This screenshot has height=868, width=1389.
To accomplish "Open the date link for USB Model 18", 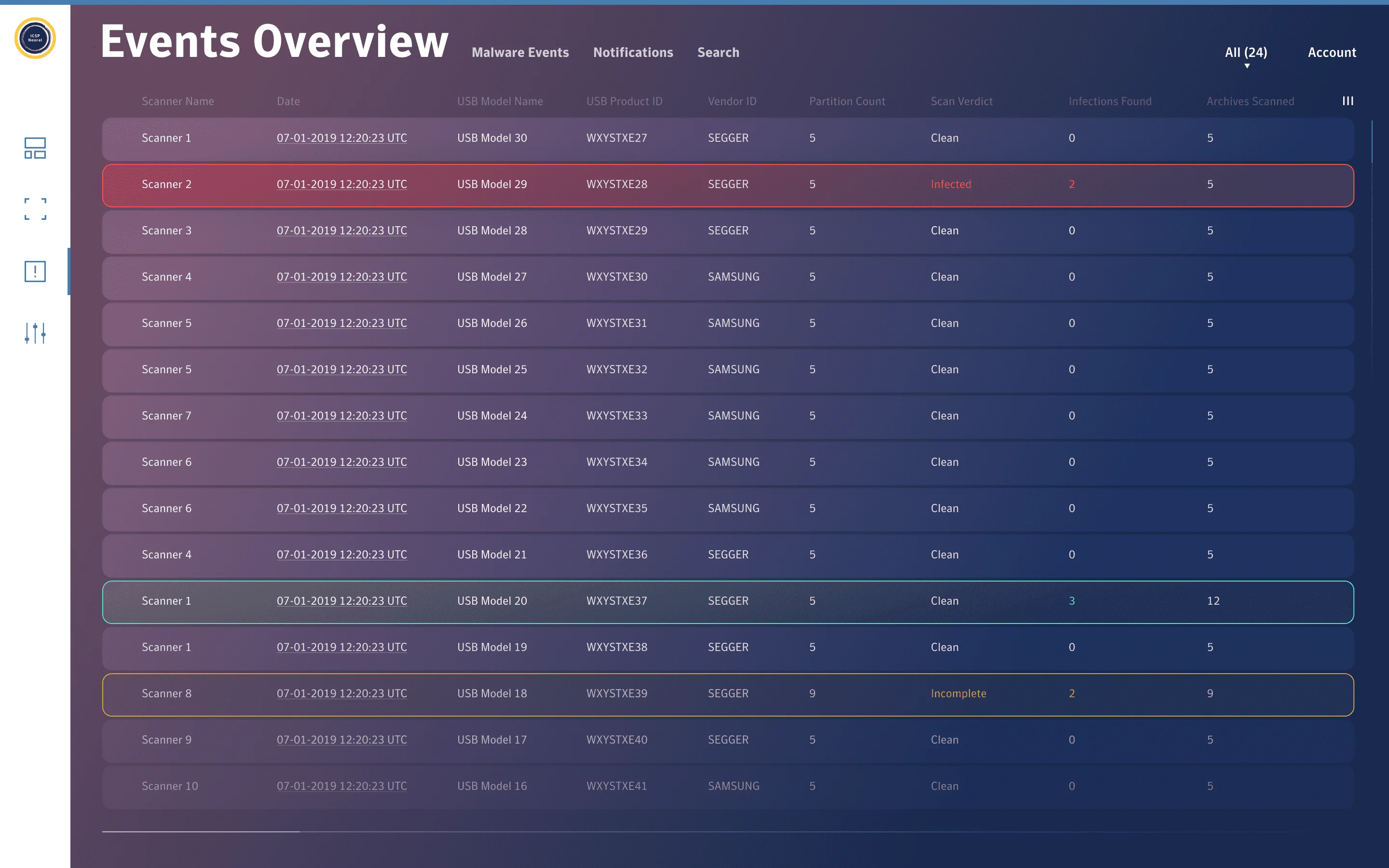I will 341,693.
